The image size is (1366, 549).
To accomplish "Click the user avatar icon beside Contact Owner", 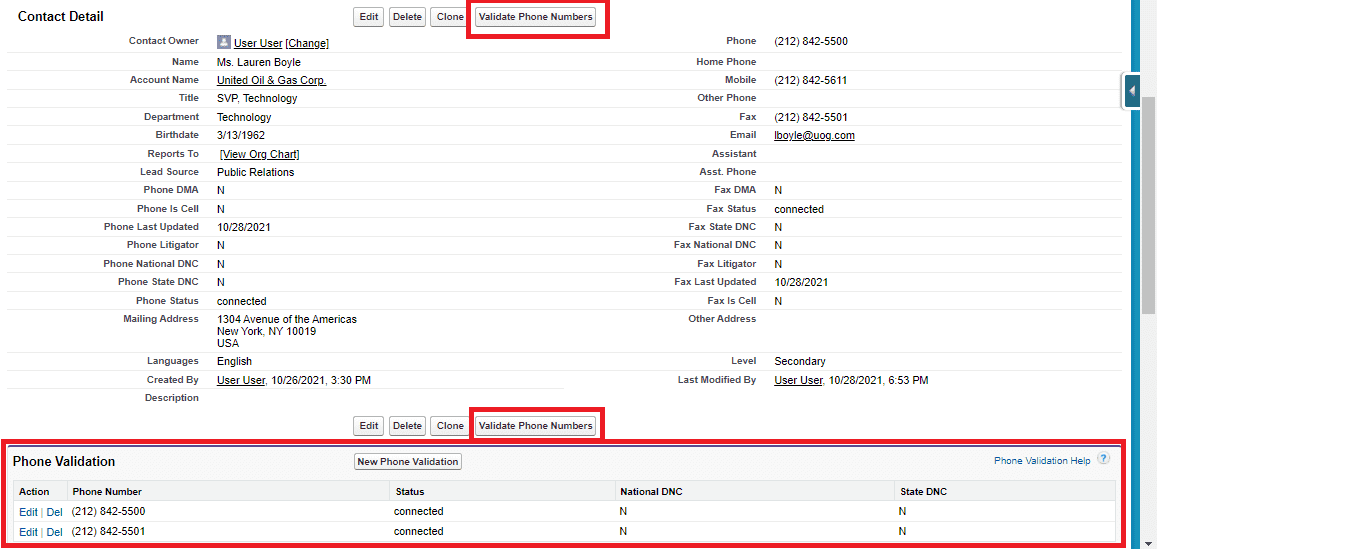I will [x=224, y=43].
